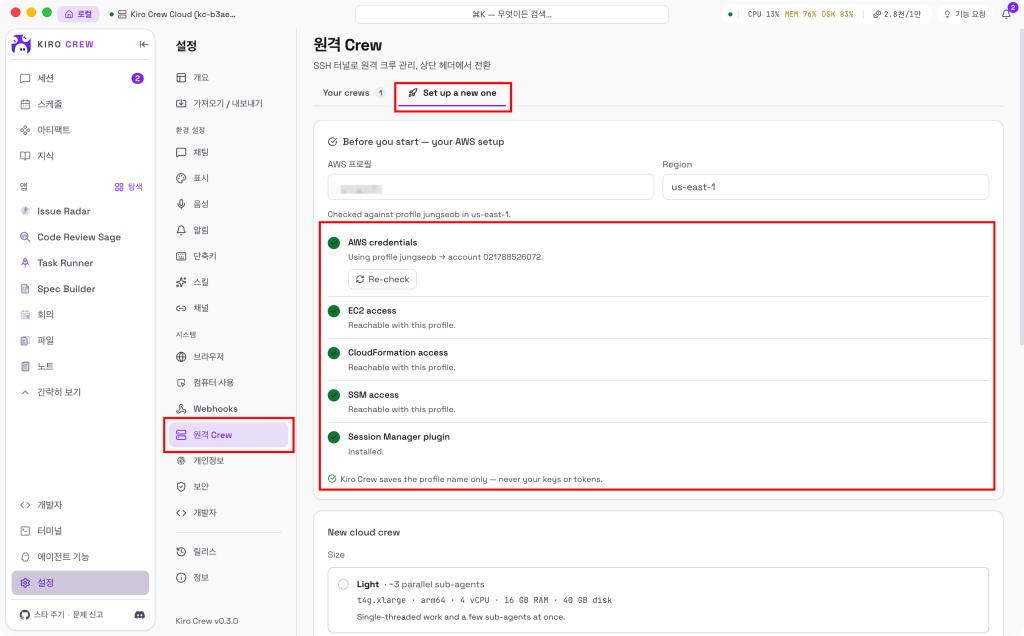Open the 노트 notes app

tap(80, 366)
